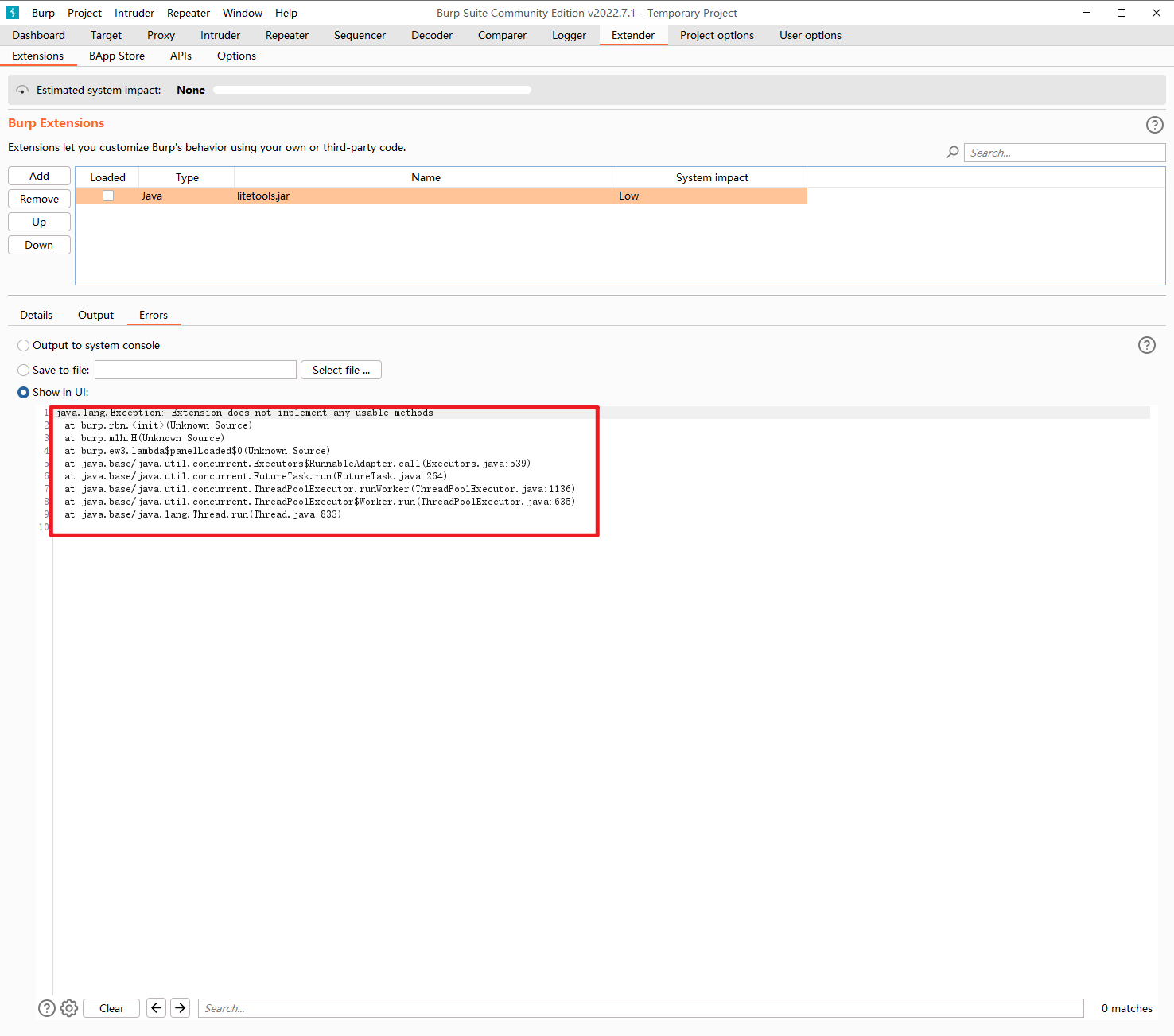Viewport: 1174px width, 1036px height.
Task: Show the extension Output tab
Action: point(95,315)
